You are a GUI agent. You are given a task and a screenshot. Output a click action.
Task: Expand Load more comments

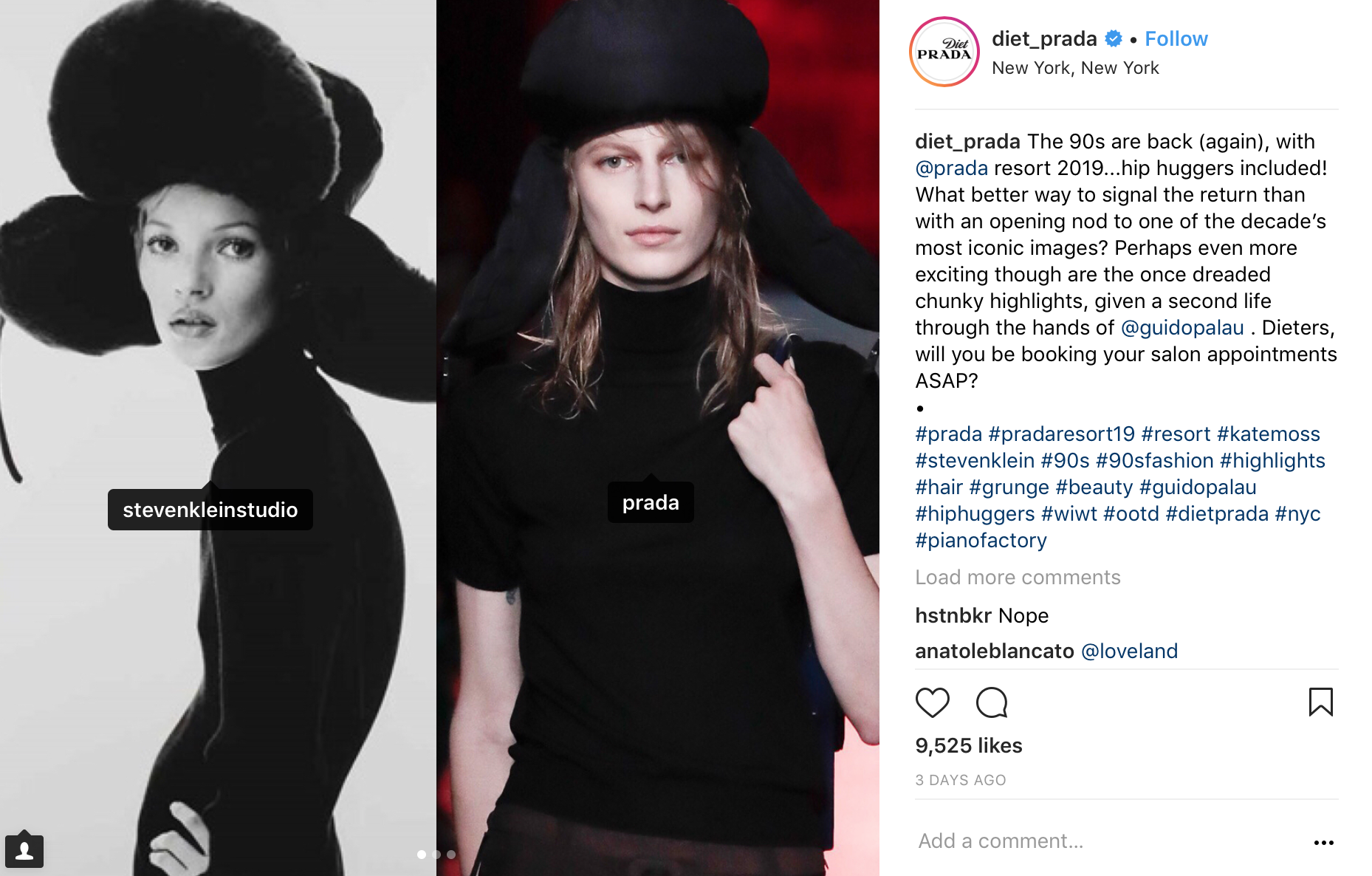pyautogui.click(x=1018, y=578)
